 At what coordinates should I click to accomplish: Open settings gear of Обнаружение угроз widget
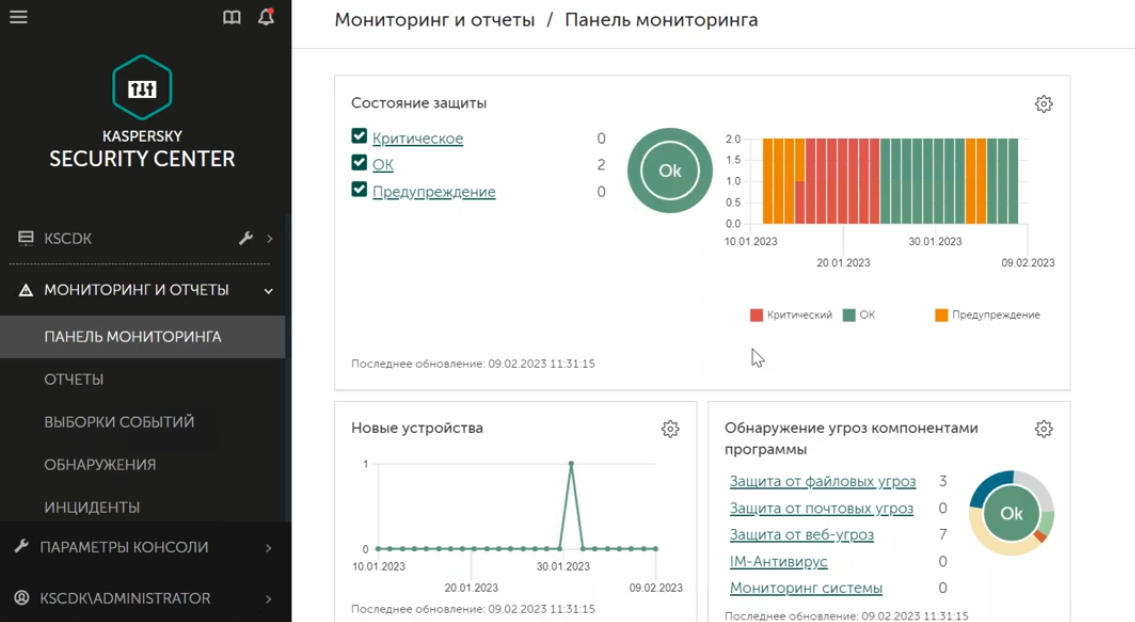(1043, 429)
